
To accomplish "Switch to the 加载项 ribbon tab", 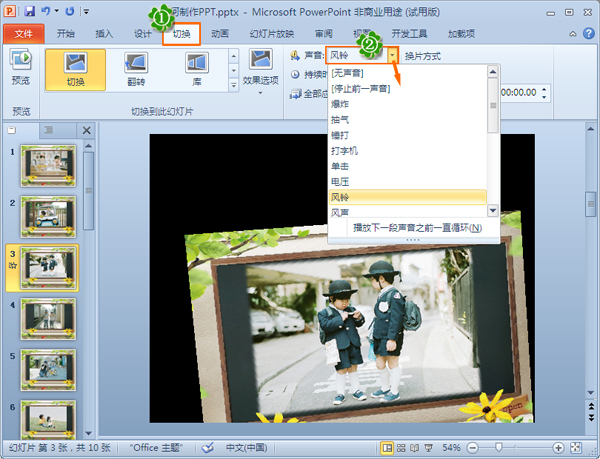I will 461,34.
